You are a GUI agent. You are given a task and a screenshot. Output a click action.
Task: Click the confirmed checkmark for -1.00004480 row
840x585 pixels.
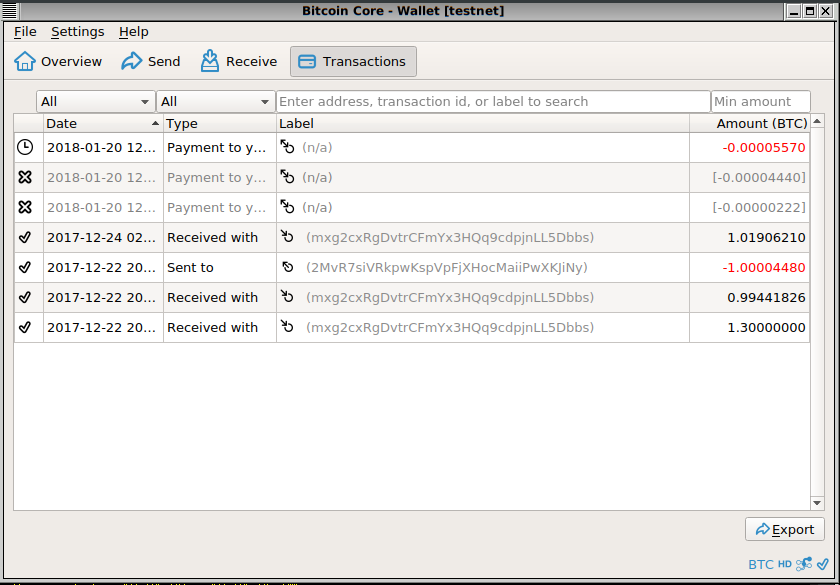click(25, 267)
